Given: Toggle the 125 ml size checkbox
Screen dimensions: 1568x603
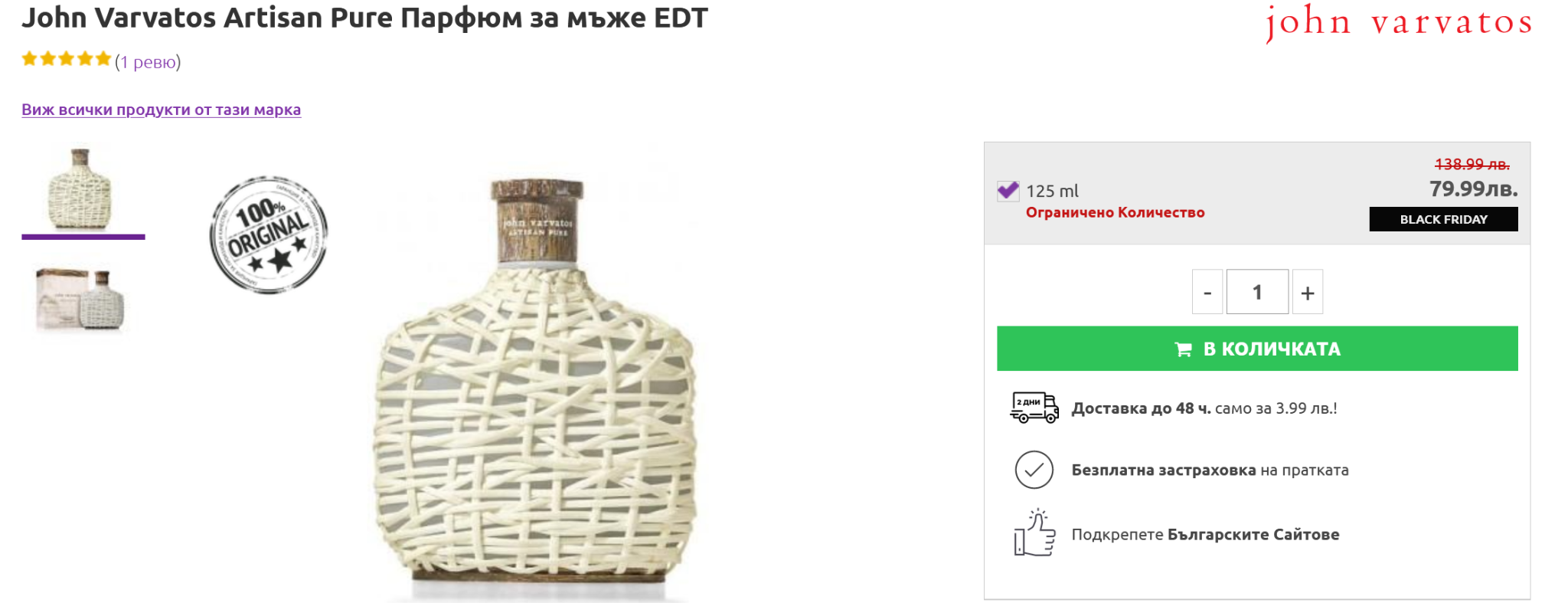Looking at the screenshot, I should click(1008, 191).
